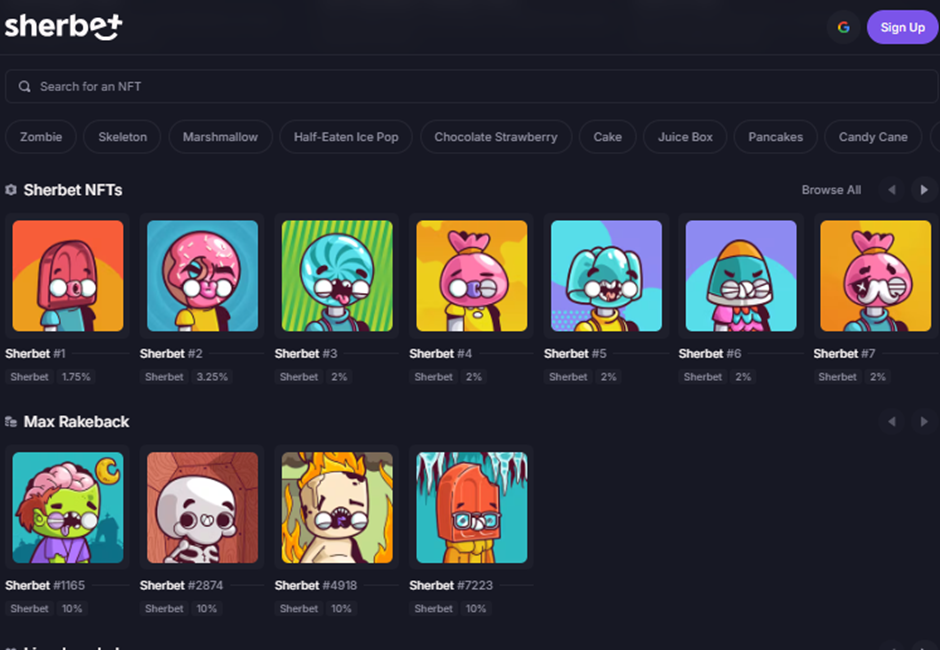Image resolution: width=940 pixels, height=650 pixels.
Task: Click next arrow in Max Rakeback section
Action: click(x=924, y=422)
